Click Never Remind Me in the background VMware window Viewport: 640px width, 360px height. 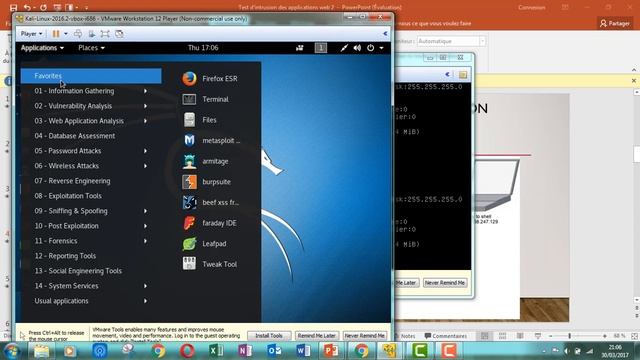tap(445, 282)
